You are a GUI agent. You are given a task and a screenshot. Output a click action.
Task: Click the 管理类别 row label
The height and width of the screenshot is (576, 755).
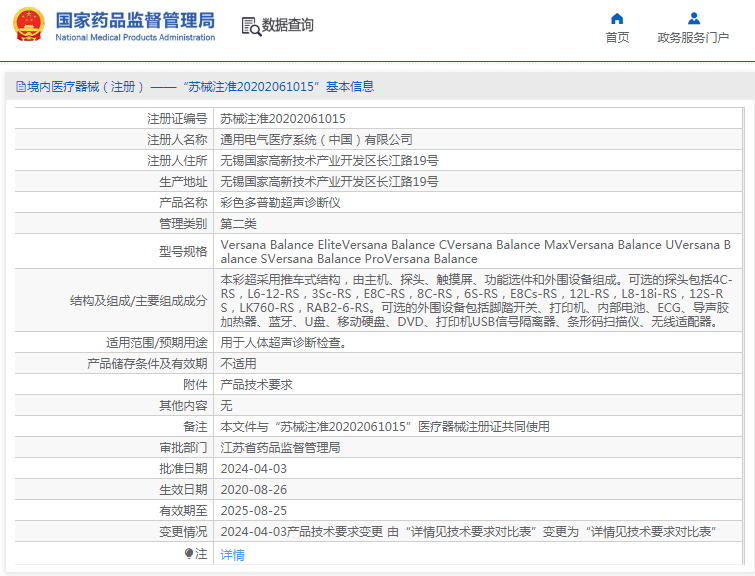pos(183,224)
